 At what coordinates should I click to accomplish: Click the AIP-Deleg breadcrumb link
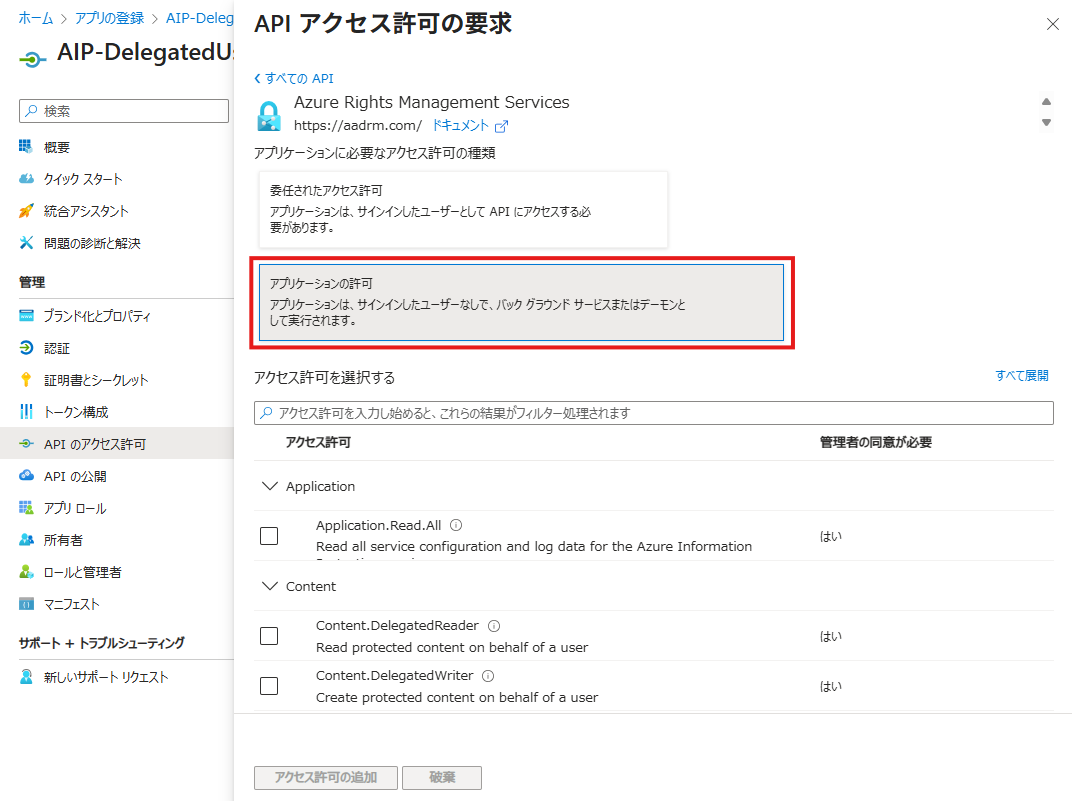(x=200, y=18)
